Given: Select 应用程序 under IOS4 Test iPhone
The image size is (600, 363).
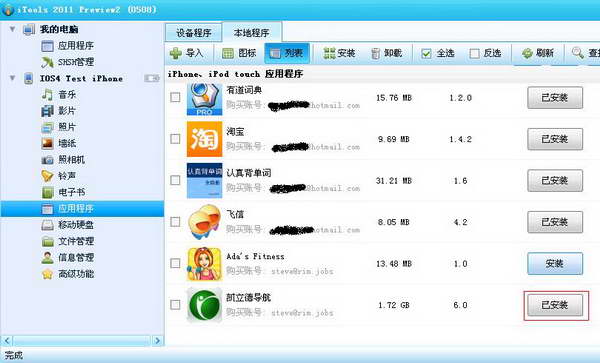Looking at the screenshot, I should coord(82,208).
